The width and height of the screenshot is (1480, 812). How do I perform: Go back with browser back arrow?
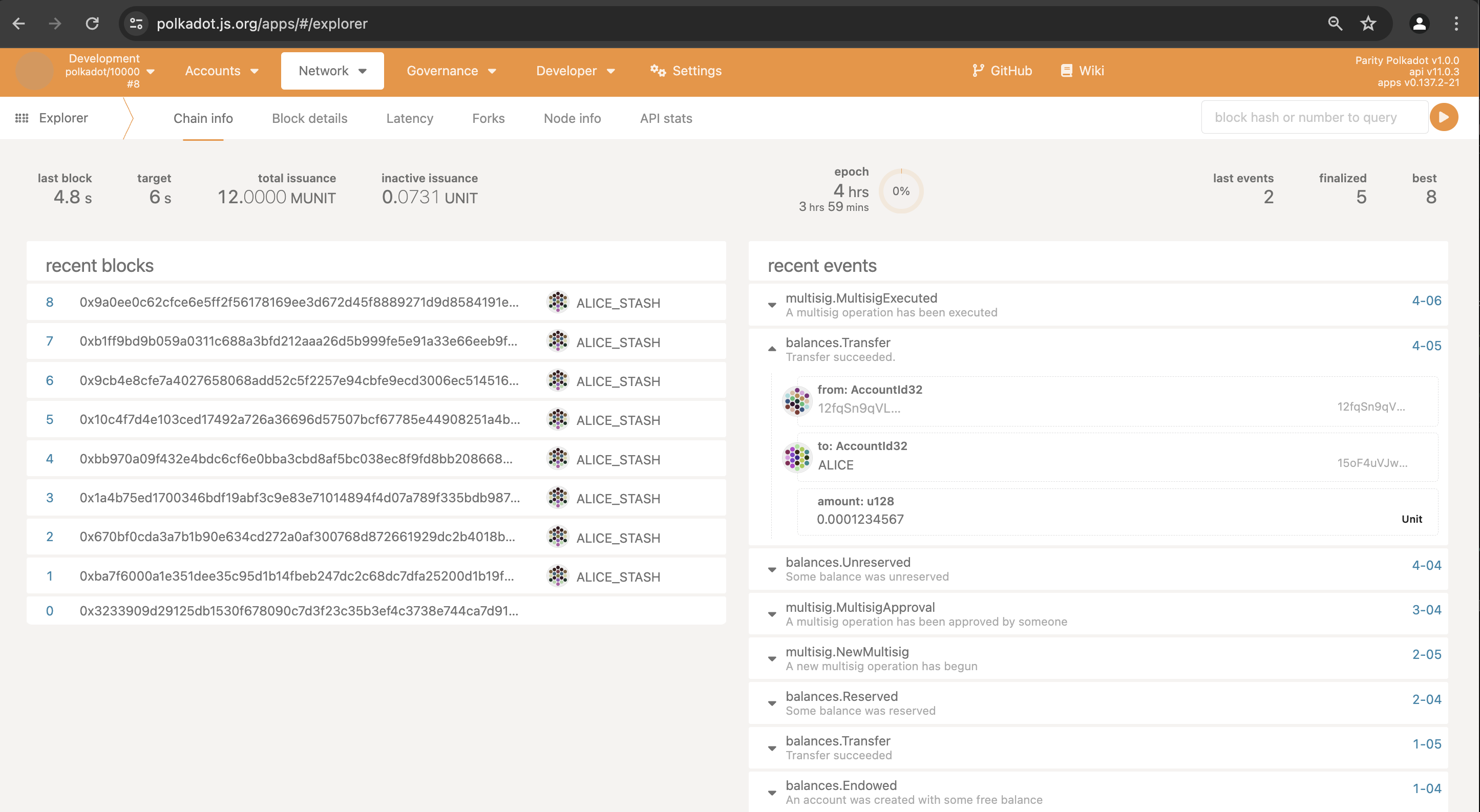tap(19, 24)
